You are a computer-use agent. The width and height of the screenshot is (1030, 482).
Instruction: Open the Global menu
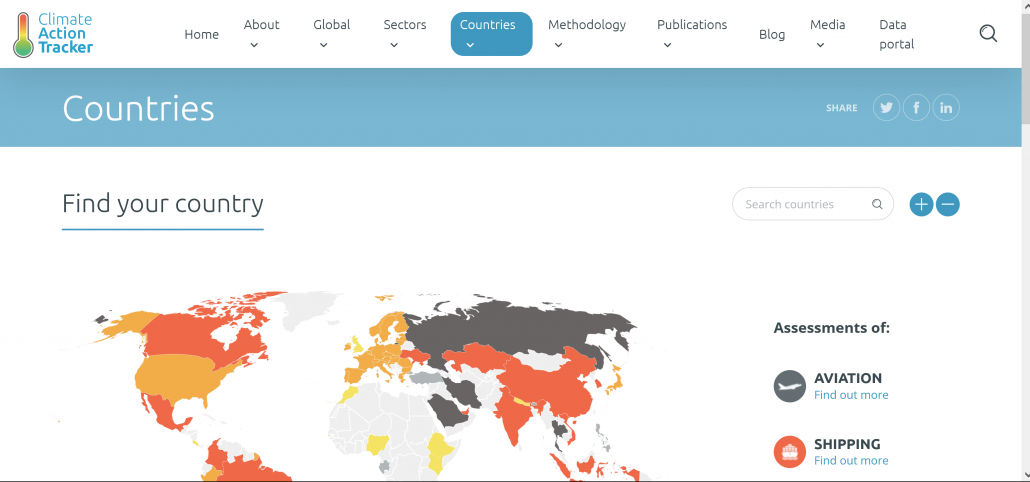[x=332, y=24]
